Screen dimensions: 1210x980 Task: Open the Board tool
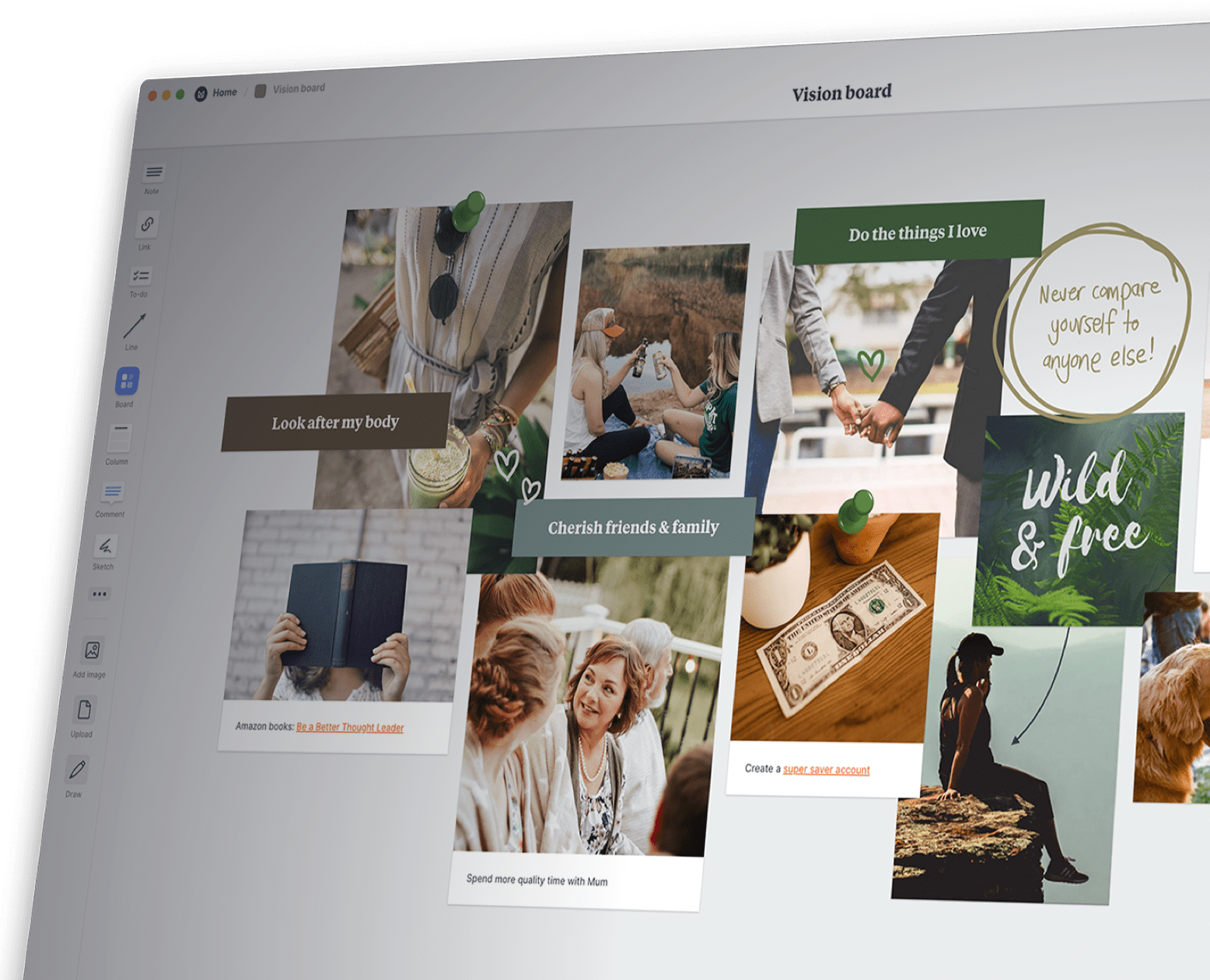(x=128, y=380)
